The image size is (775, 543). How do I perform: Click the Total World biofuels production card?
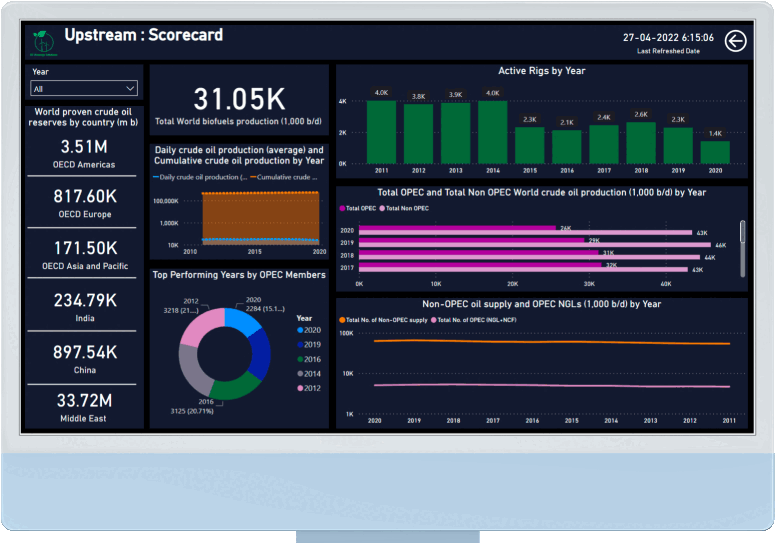tap(239, 106)
